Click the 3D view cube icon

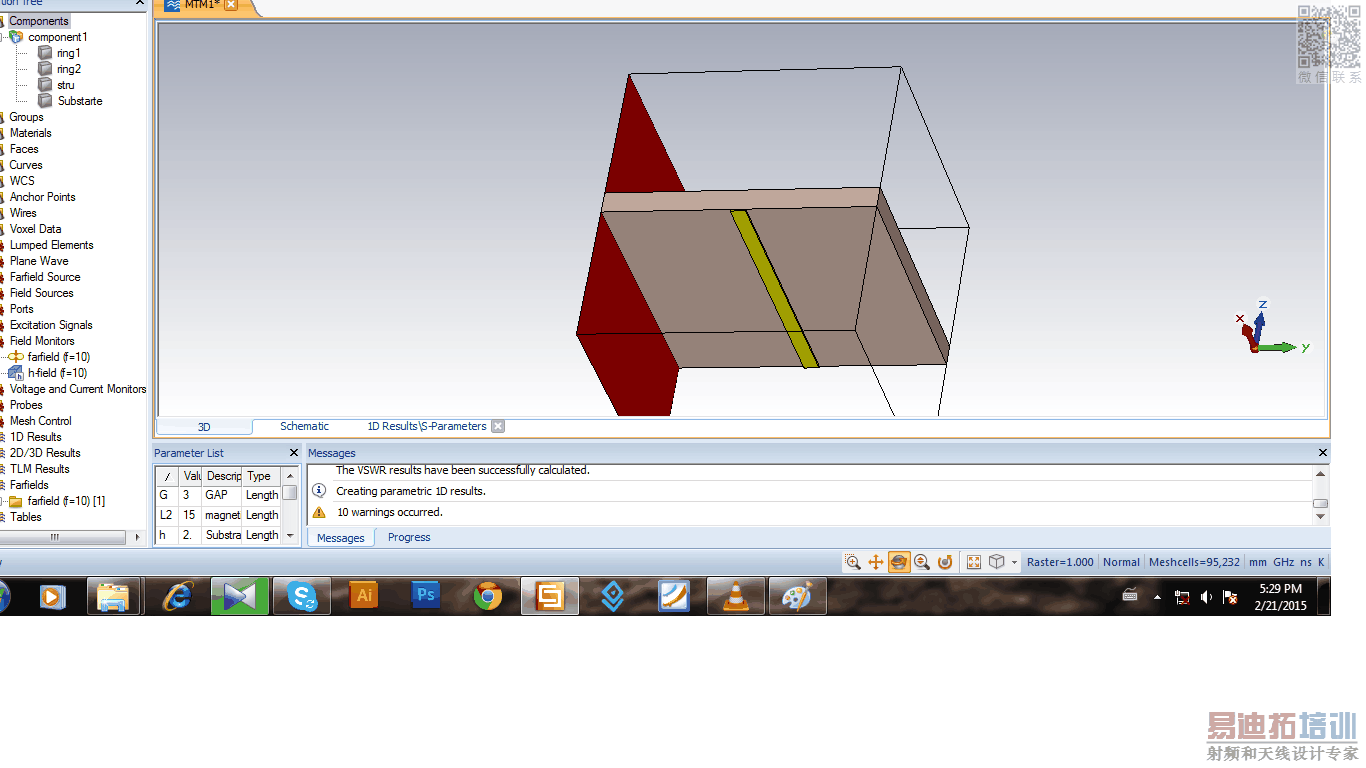click(x=997, y=562)
